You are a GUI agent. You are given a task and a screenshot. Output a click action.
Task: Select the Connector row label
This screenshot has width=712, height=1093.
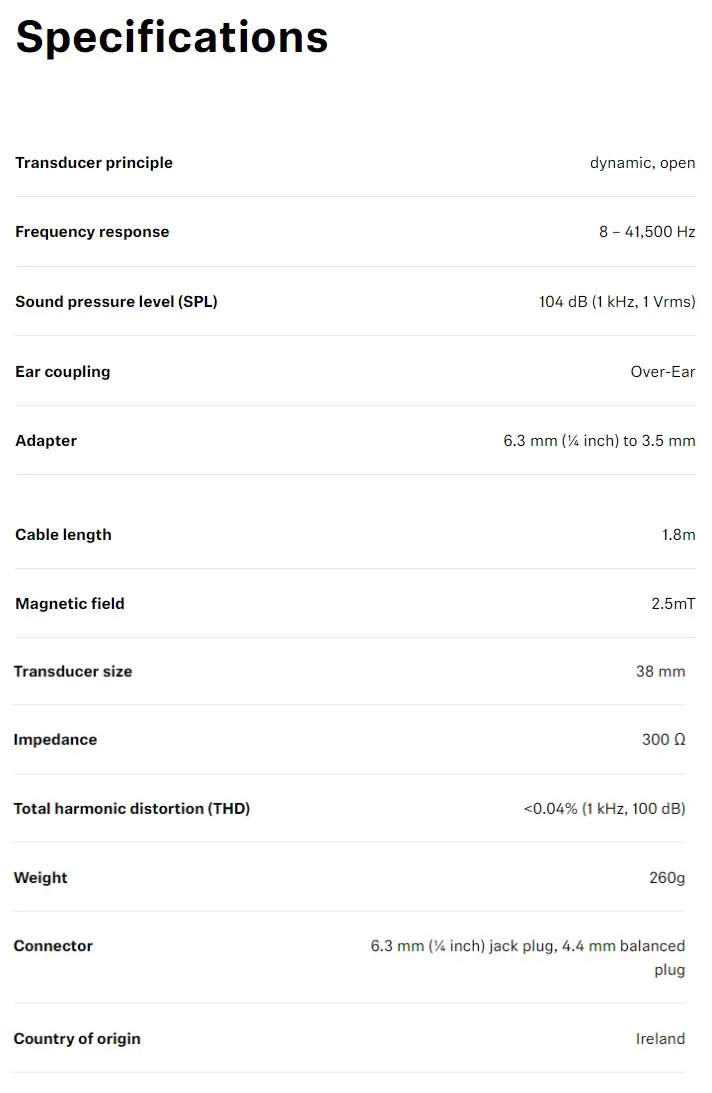pos(53,946)
